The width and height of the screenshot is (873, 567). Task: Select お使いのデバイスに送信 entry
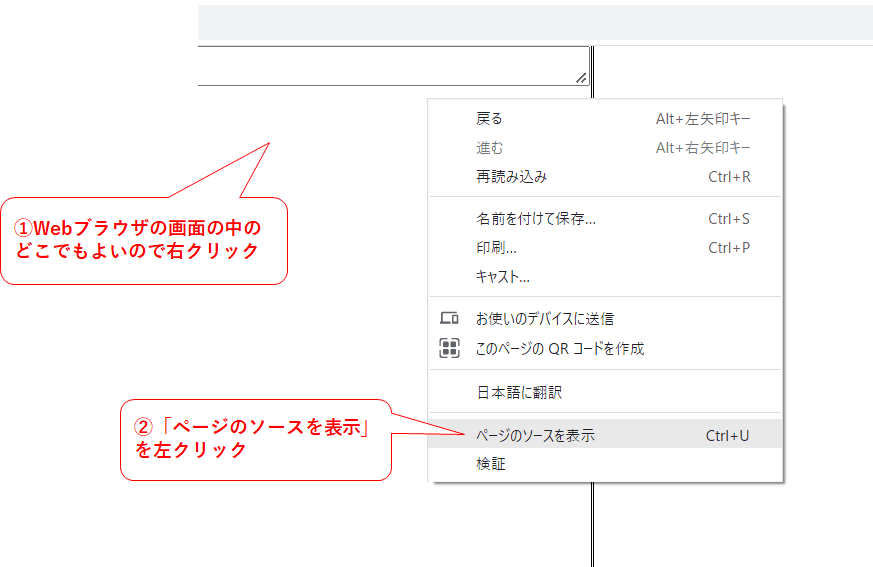(605, 319)
